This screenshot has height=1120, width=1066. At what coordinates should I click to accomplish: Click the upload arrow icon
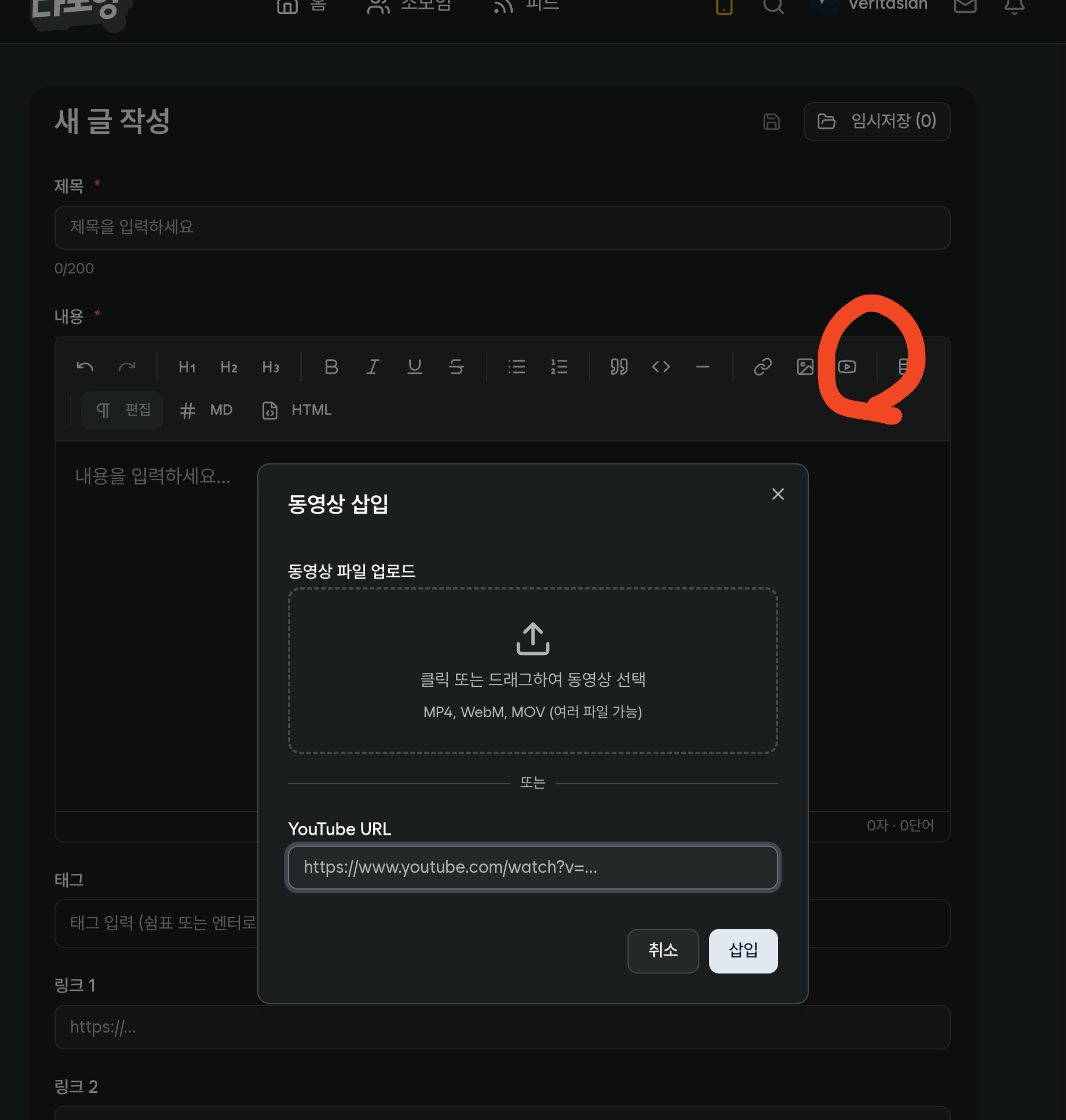532,639
